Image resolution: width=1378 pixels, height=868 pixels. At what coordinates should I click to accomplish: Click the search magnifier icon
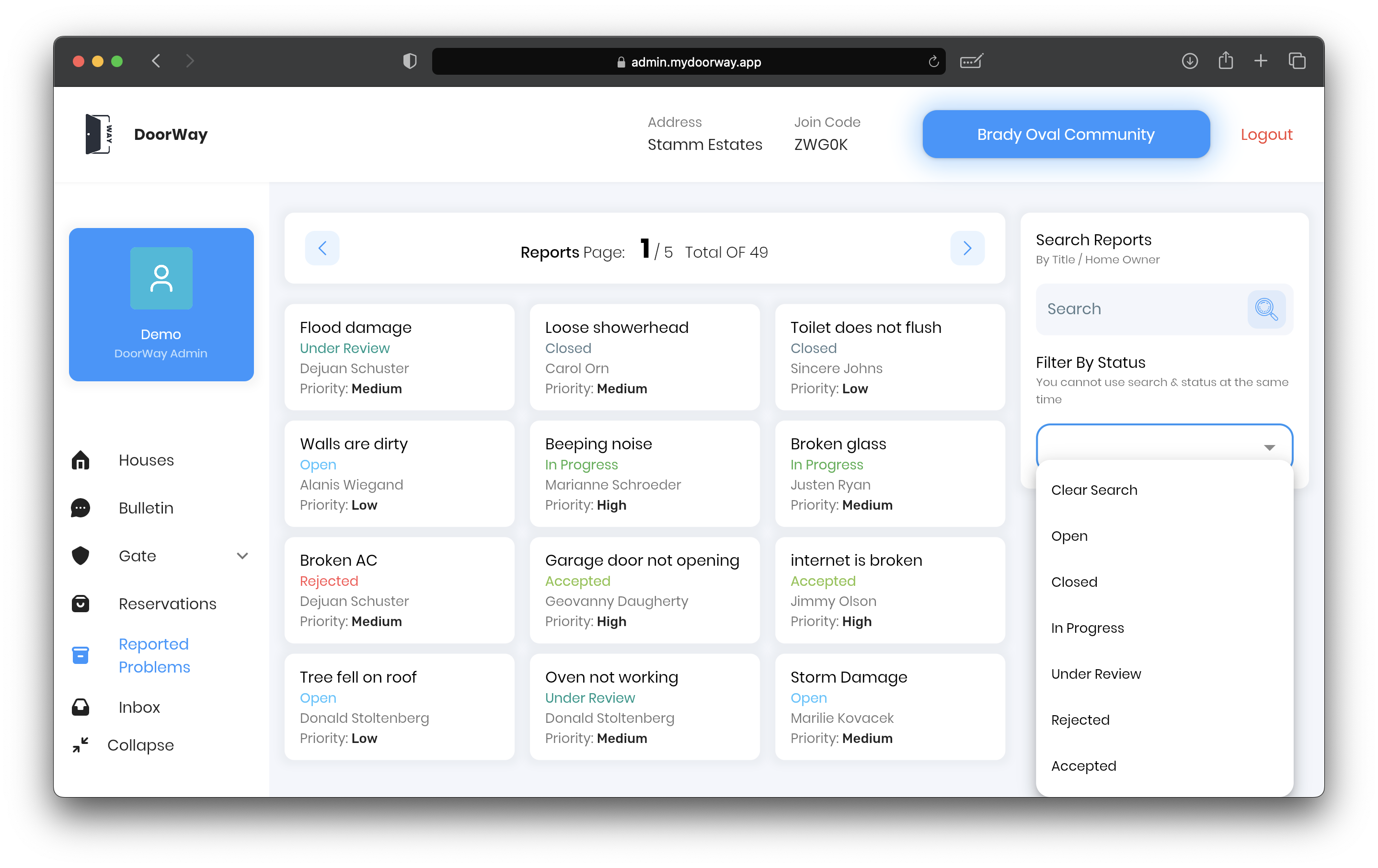click(x=1266, y=309)
